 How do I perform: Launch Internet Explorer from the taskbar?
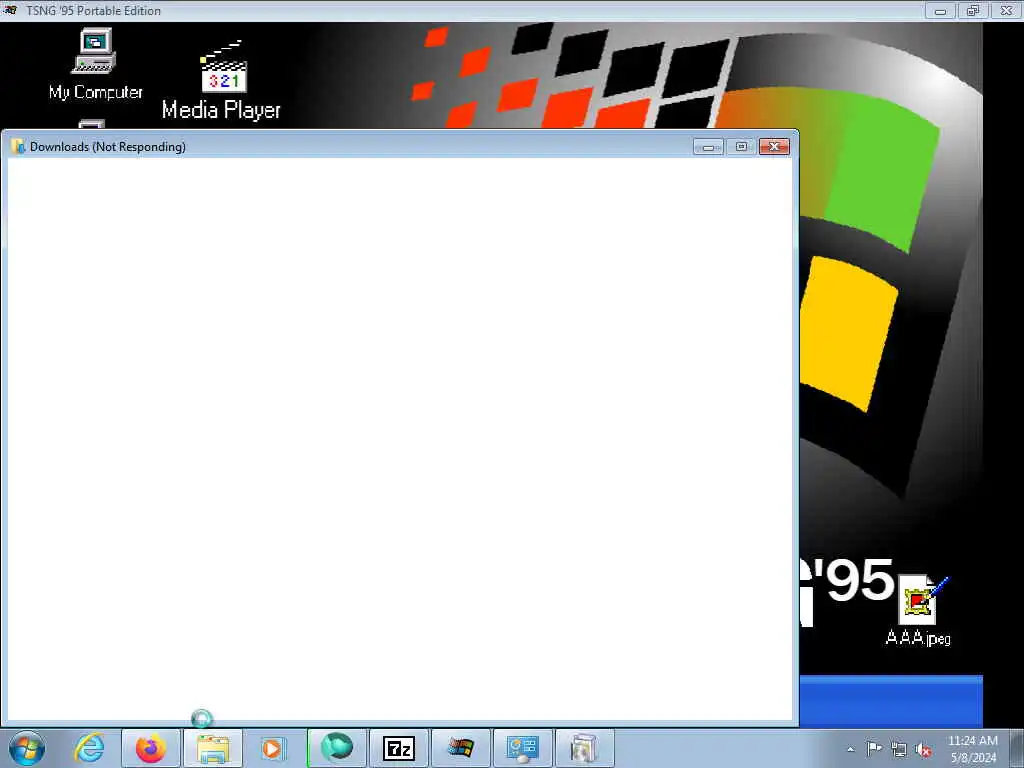[x=88, y=748]
